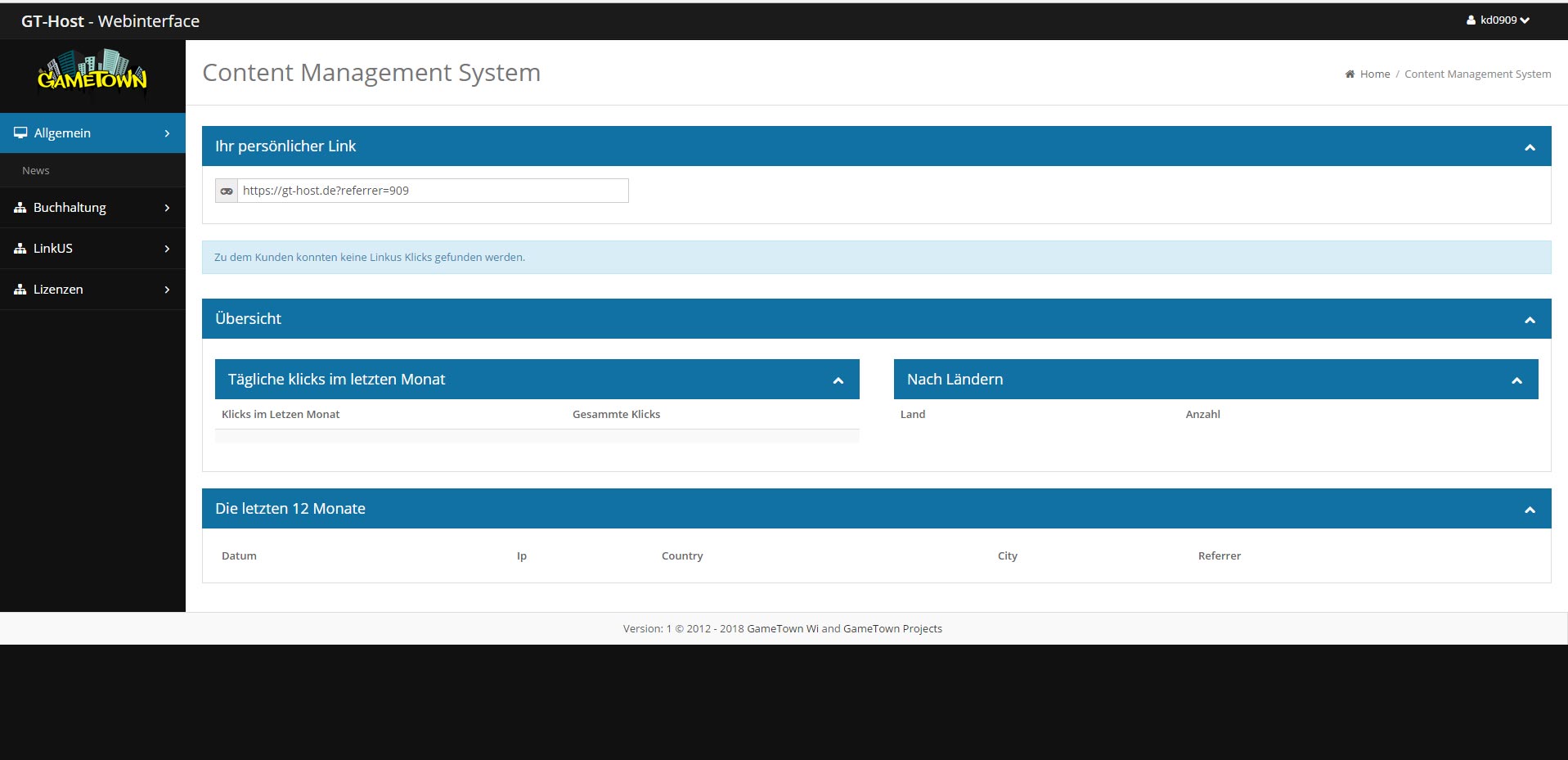Click the user icon next to kd0909
Screen dimensions: 1568x760
pyautogui.click(x=1471, y=20)
